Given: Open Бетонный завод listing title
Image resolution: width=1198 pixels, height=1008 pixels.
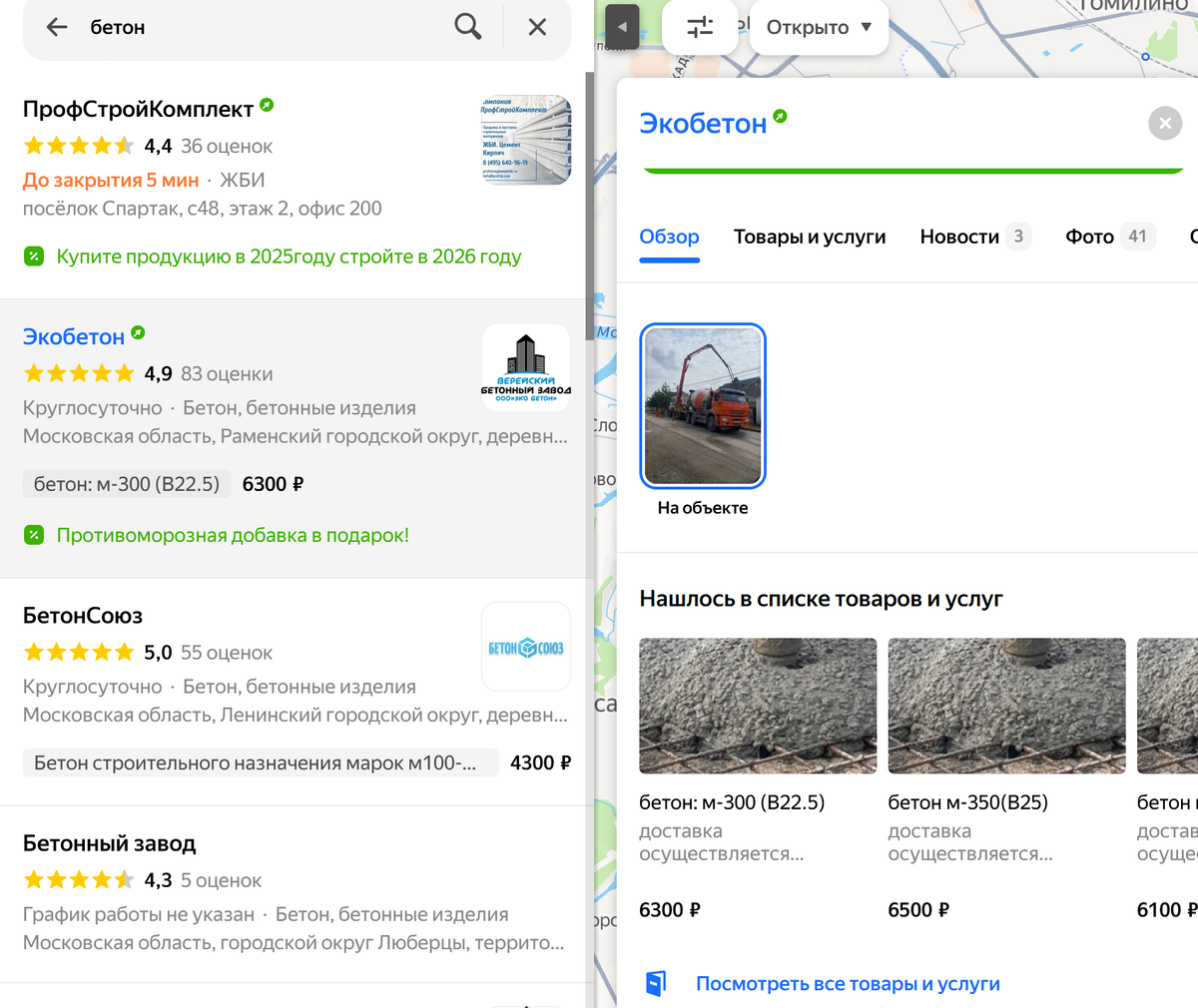Looking at the screenshot, I should pyautogui.click(x=110, y=843).
